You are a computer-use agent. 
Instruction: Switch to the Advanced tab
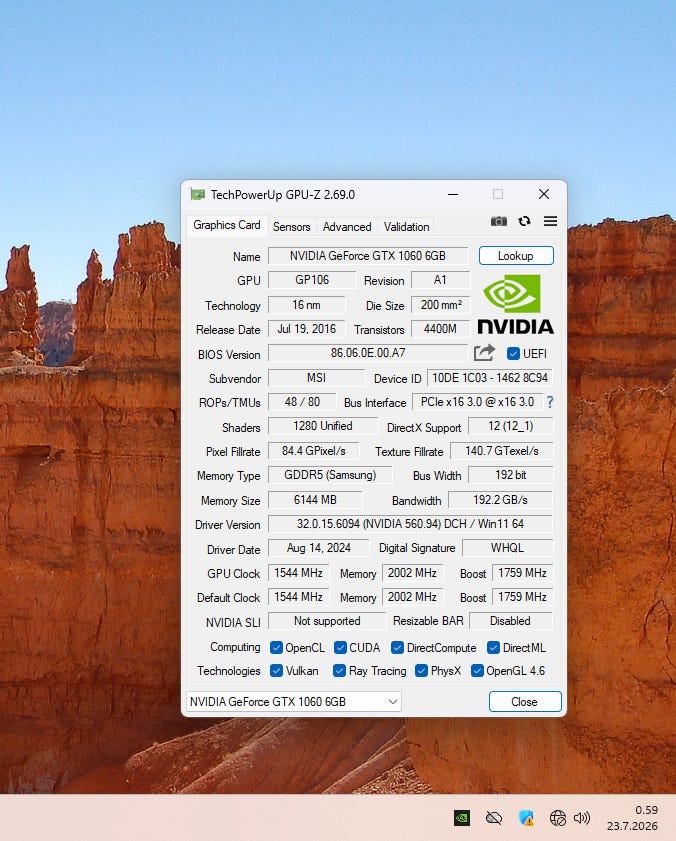pyautogui.click(x=347, y=227)
